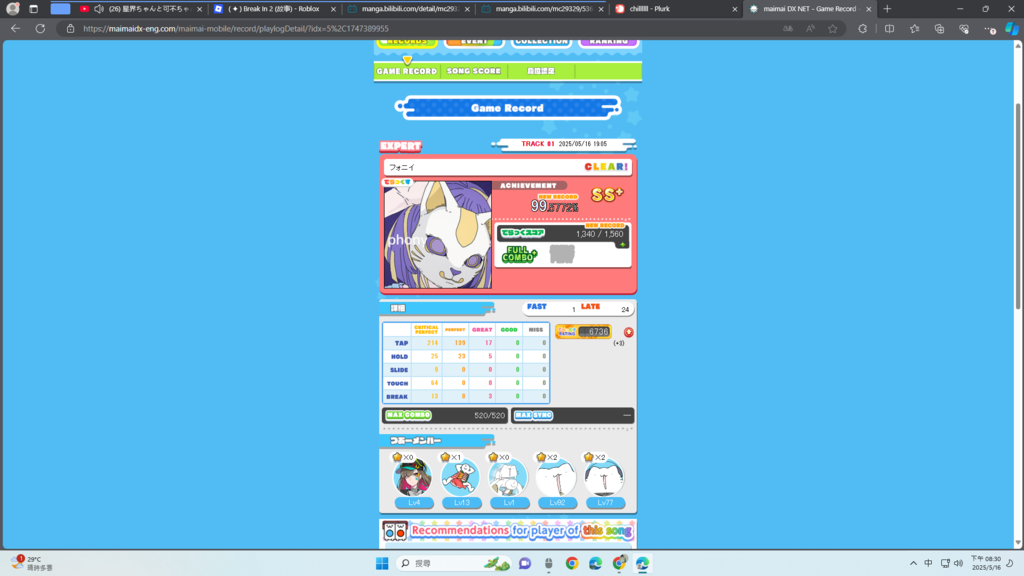Screen dimensions: 1024x576
Task: Open browser settings and more menu
Action: (989, 29)
